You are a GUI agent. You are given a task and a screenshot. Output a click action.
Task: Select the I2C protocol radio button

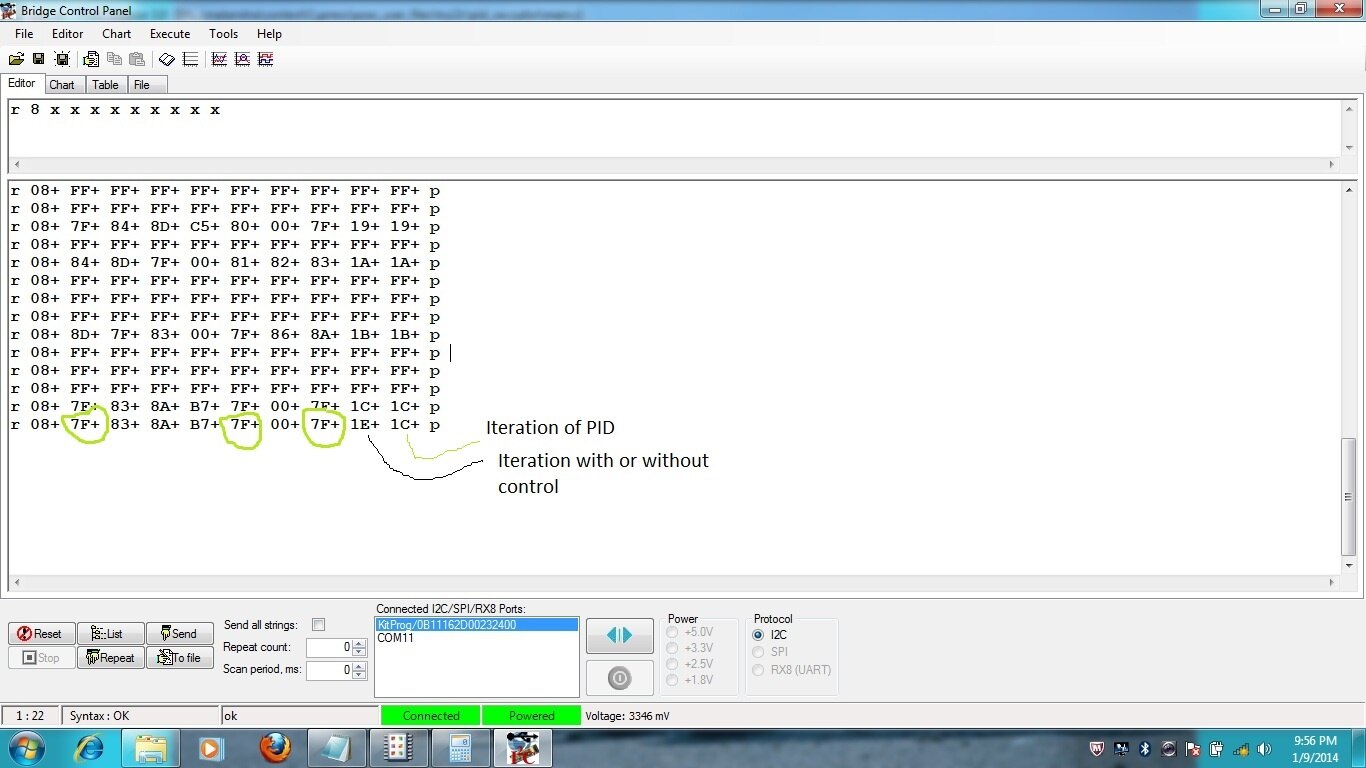tap(758, 635)
